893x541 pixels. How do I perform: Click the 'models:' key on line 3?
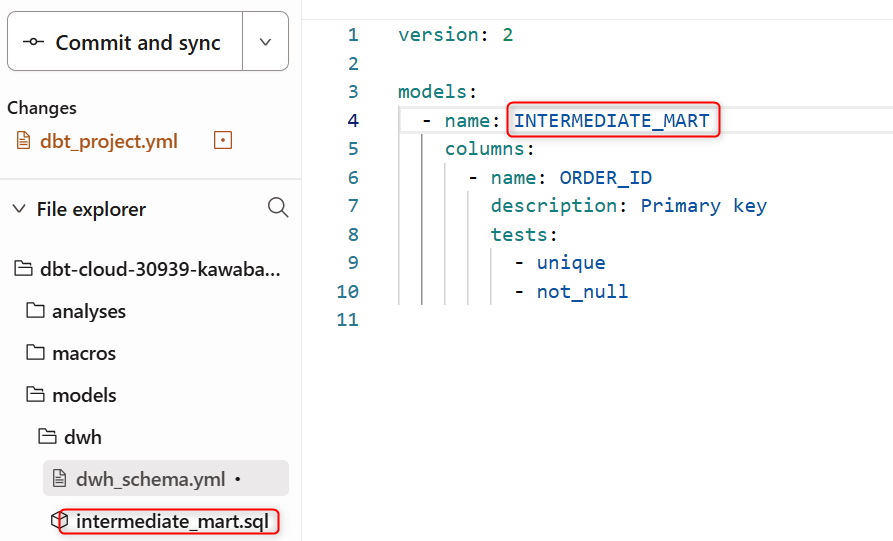pyautogui.click(x=437, y=92)
